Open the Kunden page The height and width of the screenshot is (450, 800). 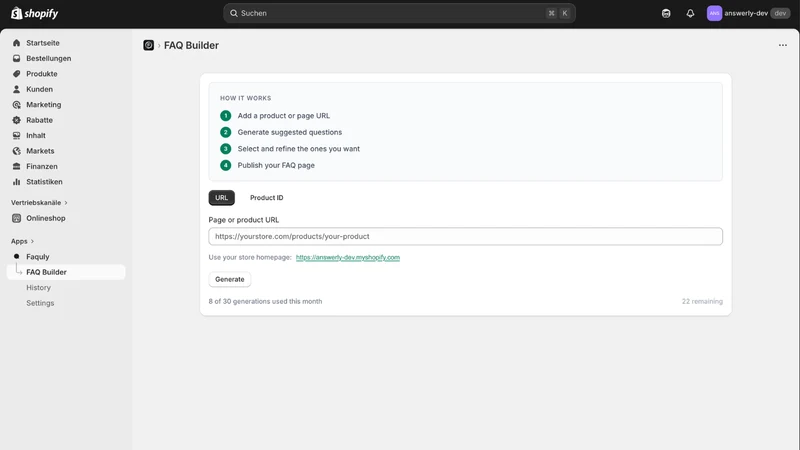click(x=39, y=89)
